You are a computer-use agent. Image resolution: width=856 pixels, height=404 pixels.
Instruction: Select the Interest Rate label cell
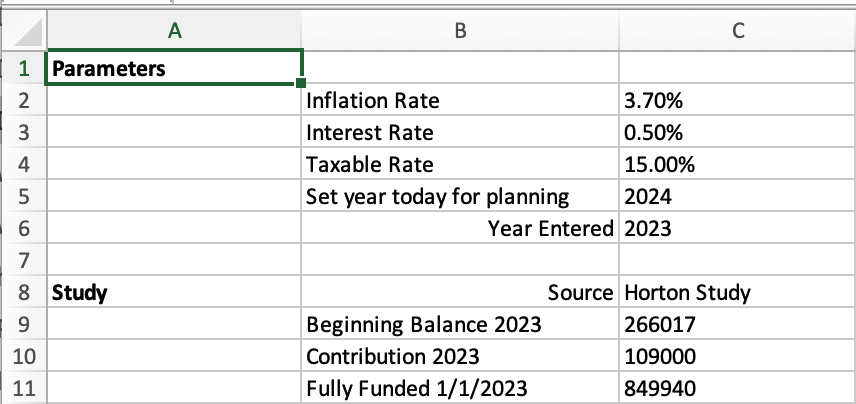[x=460, y=133]
